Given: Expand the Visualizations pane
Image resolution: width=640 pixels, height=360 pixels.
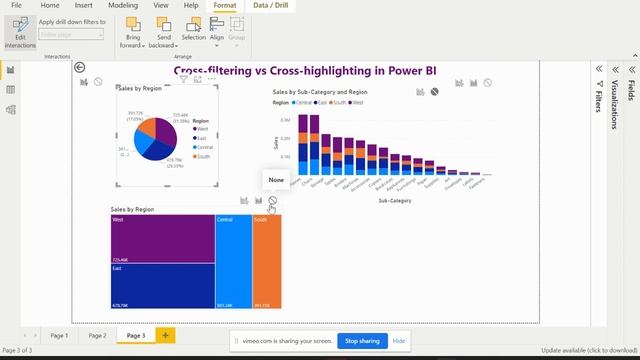Looking at the screenshot, I should (x=615, y=69).
